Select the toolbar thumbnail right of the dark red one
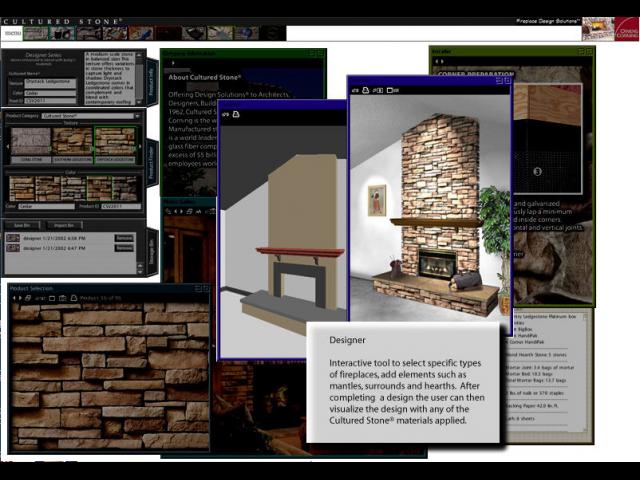The image size is (640, 480). click(193, 33)
